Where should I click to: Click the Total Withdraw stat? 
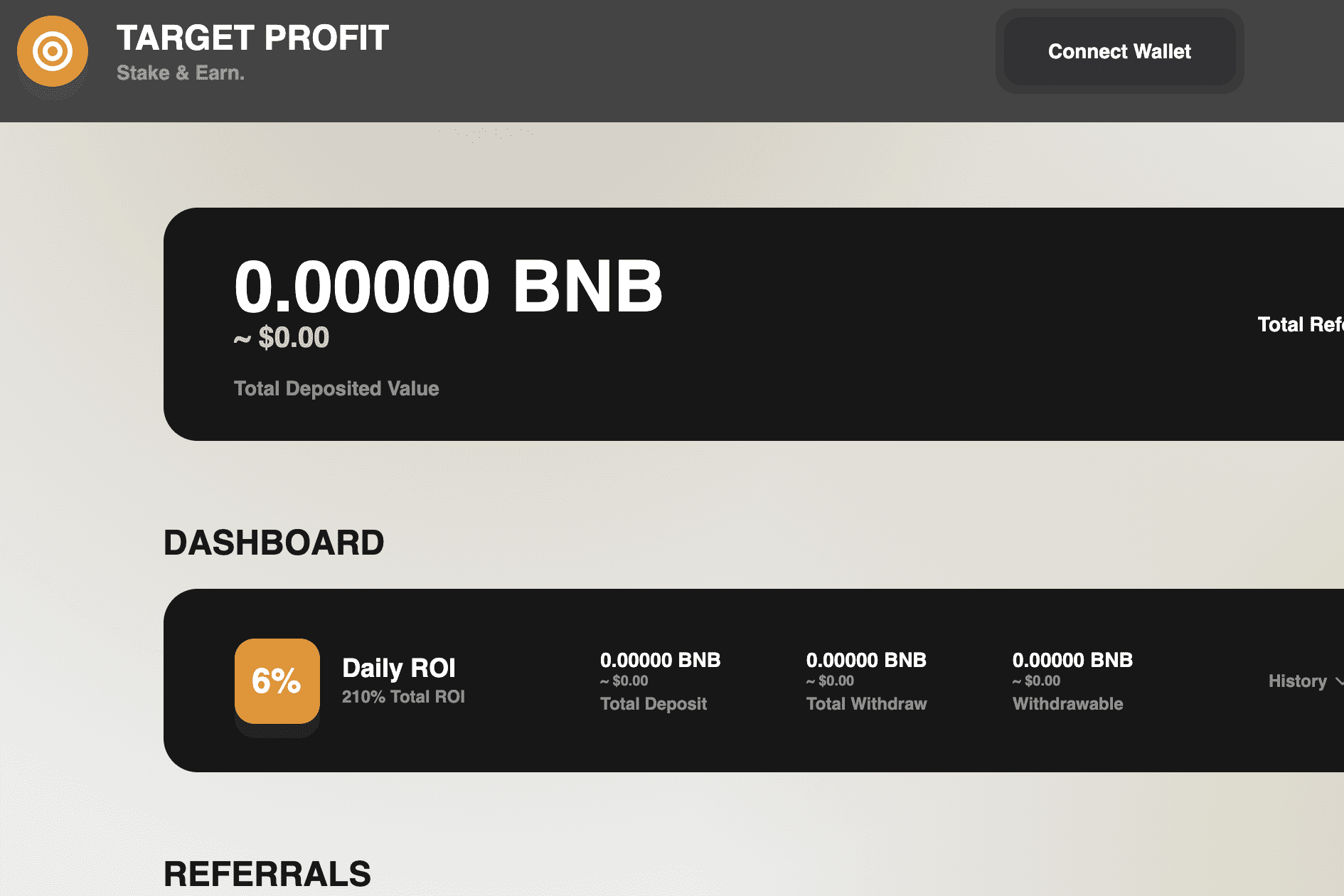866,704
